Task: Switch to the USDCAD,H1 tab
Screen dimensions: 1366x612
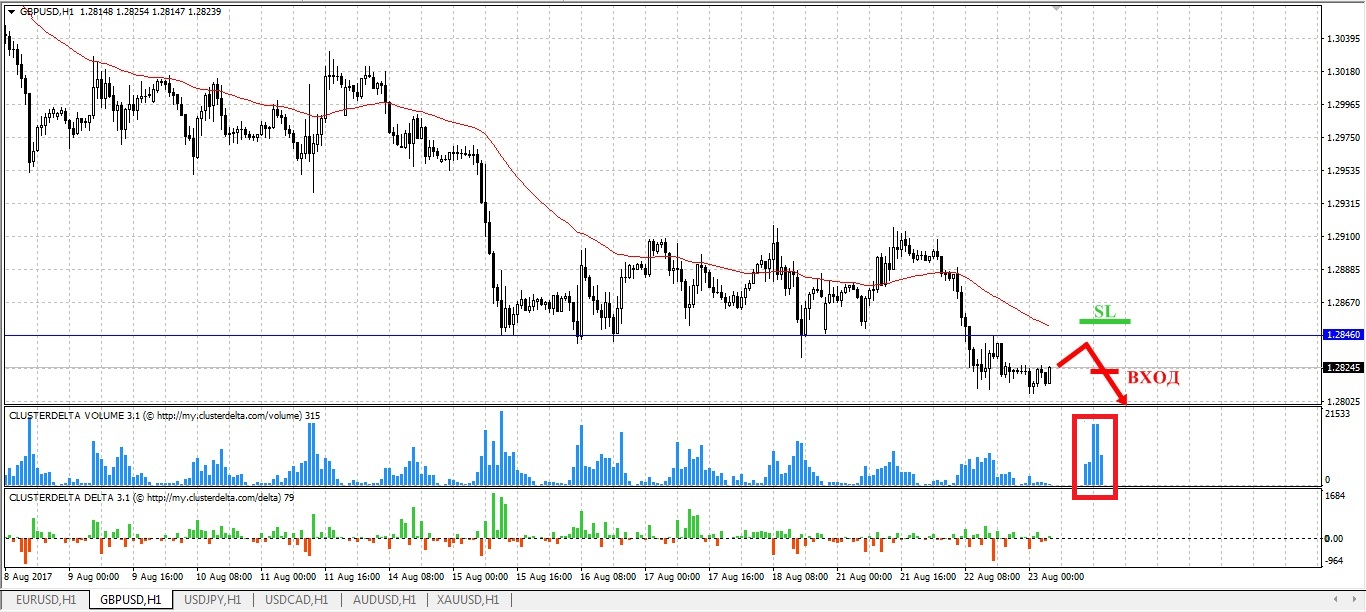Action: tap(296, 600)
